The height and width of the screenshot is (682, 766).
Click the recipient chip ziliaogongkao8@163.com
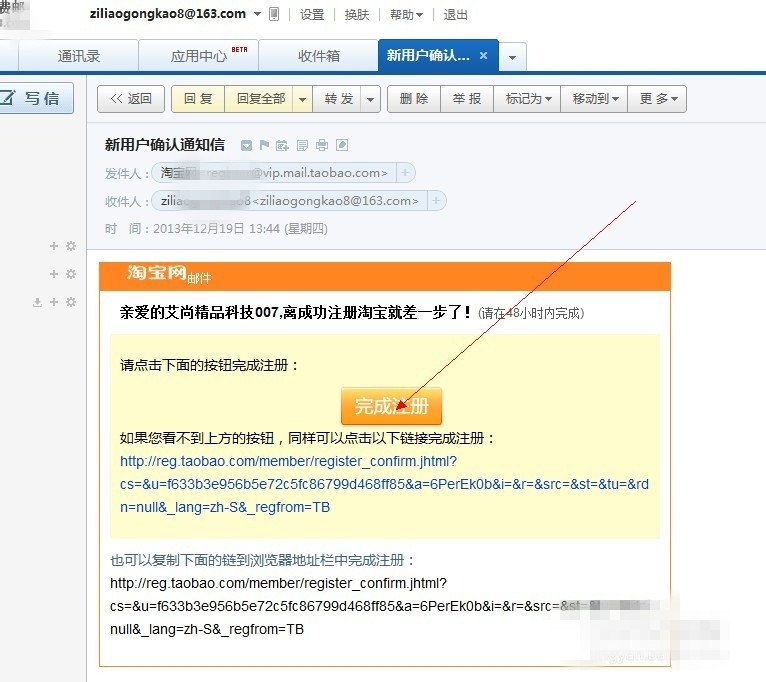290,201
